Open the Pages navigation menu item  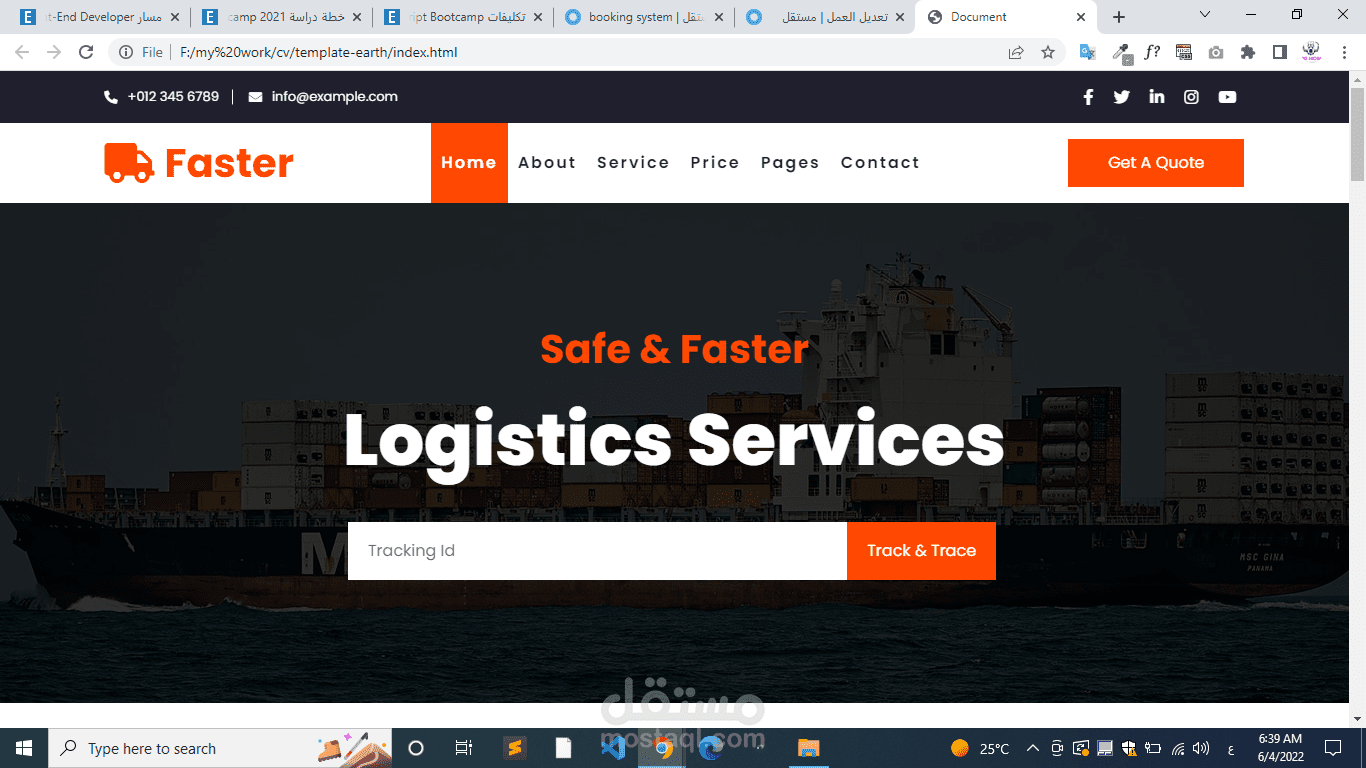790,163
